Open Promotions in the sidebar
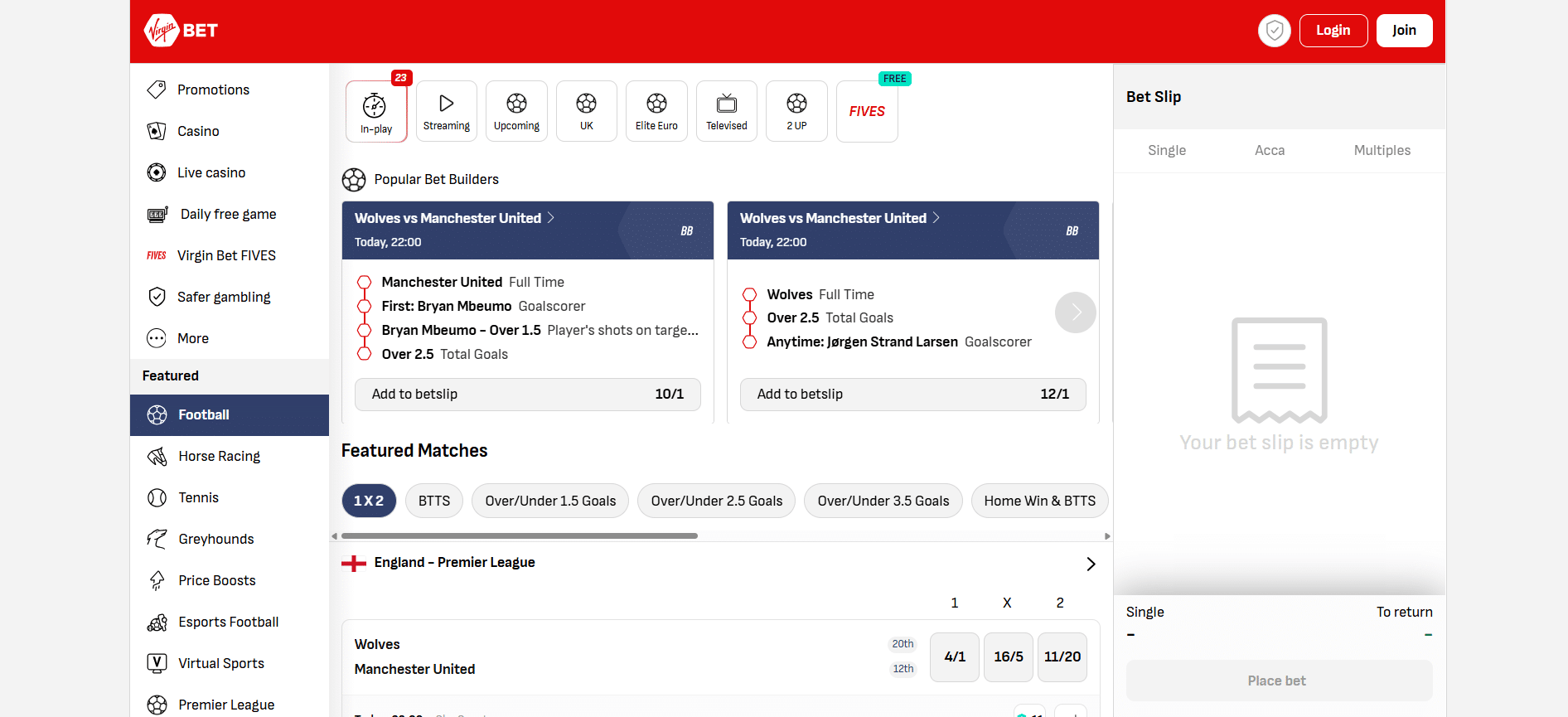 (x=230, y=90)
